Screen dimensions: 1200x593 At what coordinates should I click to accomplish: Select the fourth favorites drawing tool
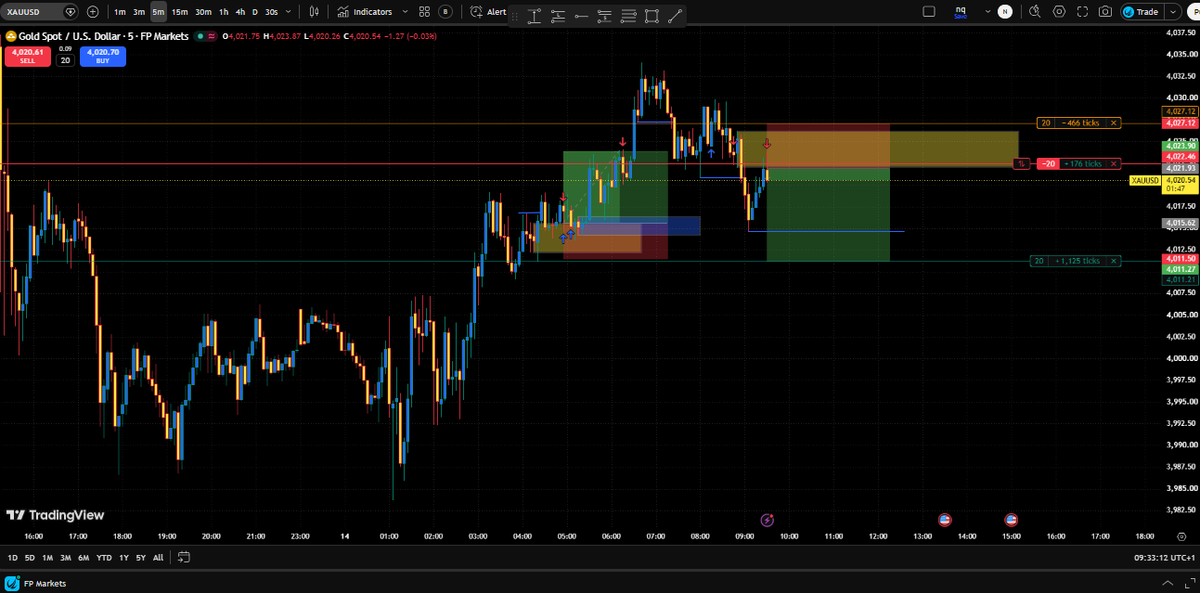pos(605,15)
